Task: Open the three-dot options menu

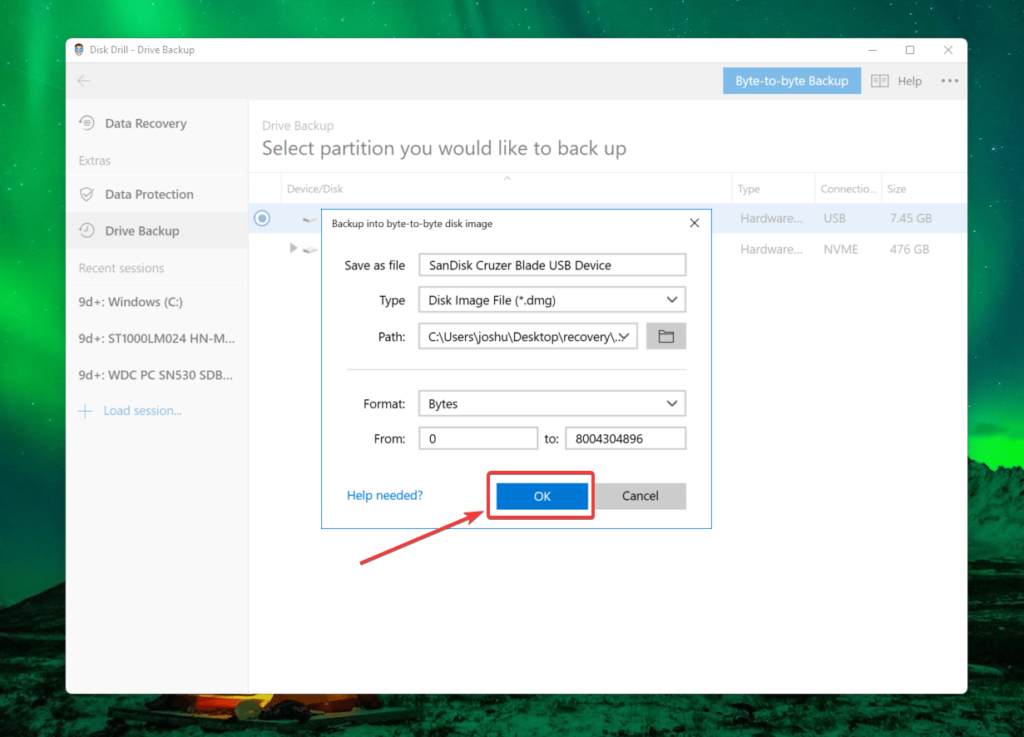Action: (x=949, y=81)
